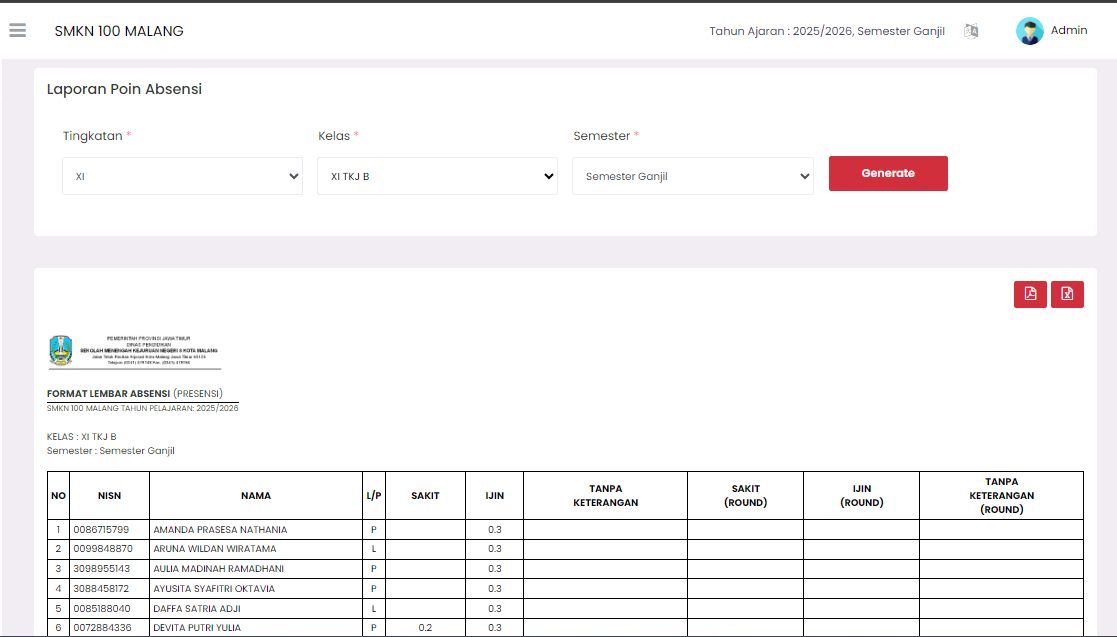
Task: Click DEVITA PUTRI YULIA's sakit value 0.2
Action: tap(425, 628)
